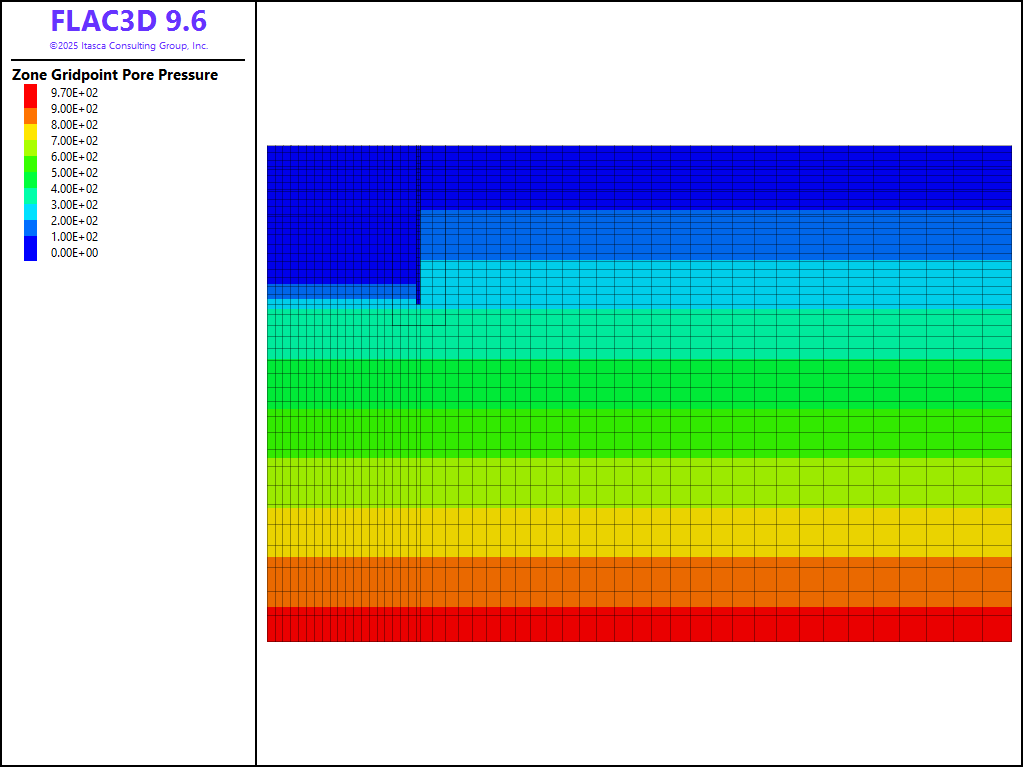Select the 1.00E+02 legend value label
The image size is (1024, 768).
[x=75, y=237]
